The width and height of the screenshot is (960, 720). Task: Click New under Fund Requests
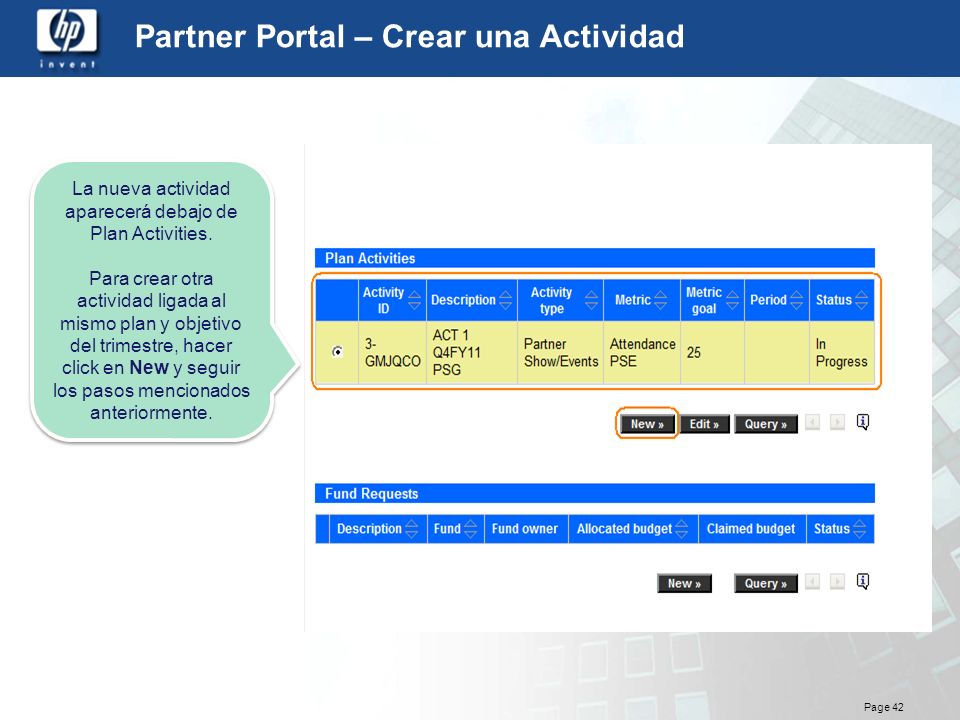tap(684, 583)
